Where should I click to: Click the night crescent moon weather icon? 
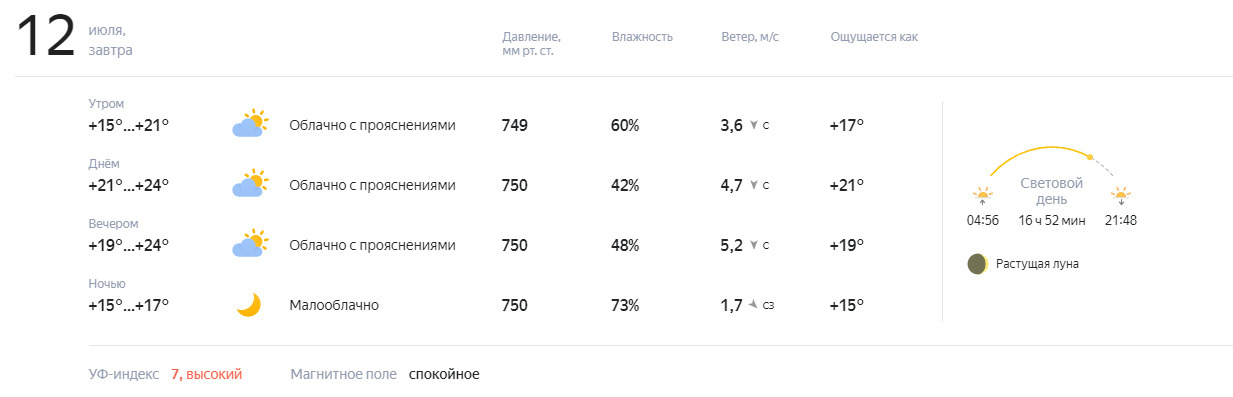click(x=249, y=304)
